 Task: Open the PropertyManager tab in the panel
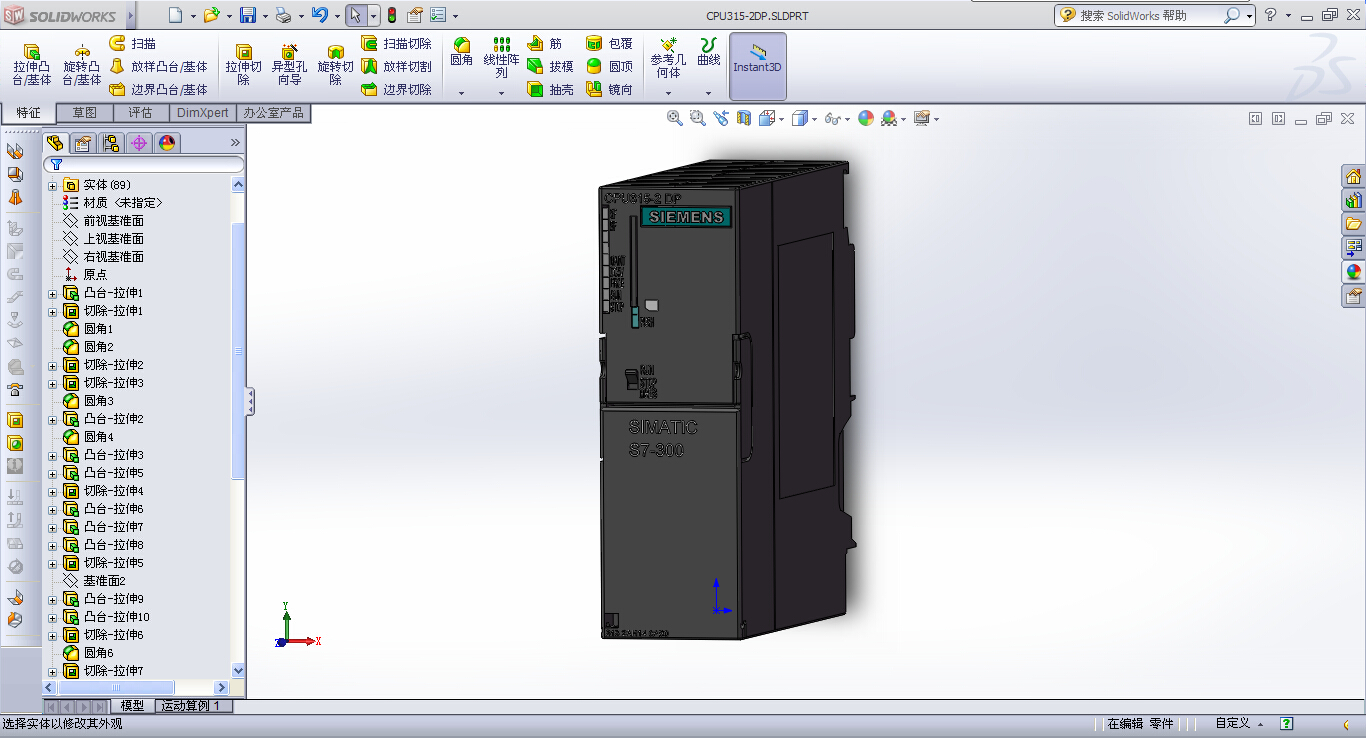pyautogui.click(x=83, y=143)
